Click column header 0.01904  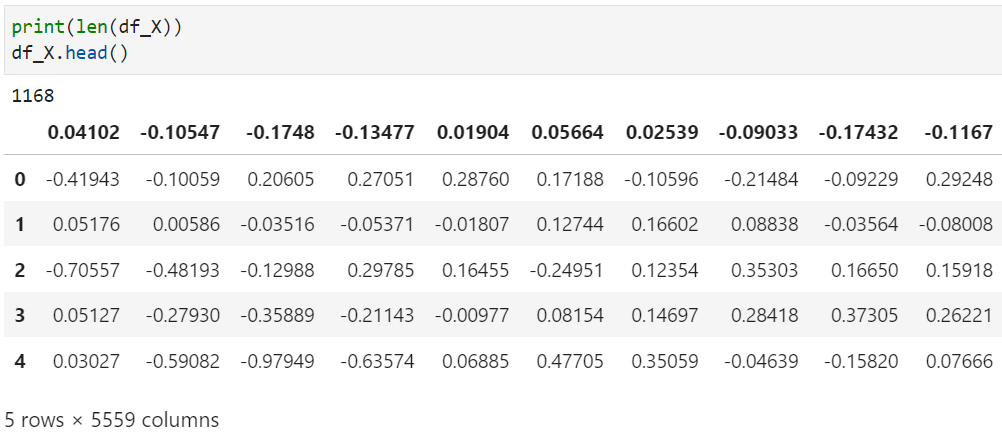[473, 132]
